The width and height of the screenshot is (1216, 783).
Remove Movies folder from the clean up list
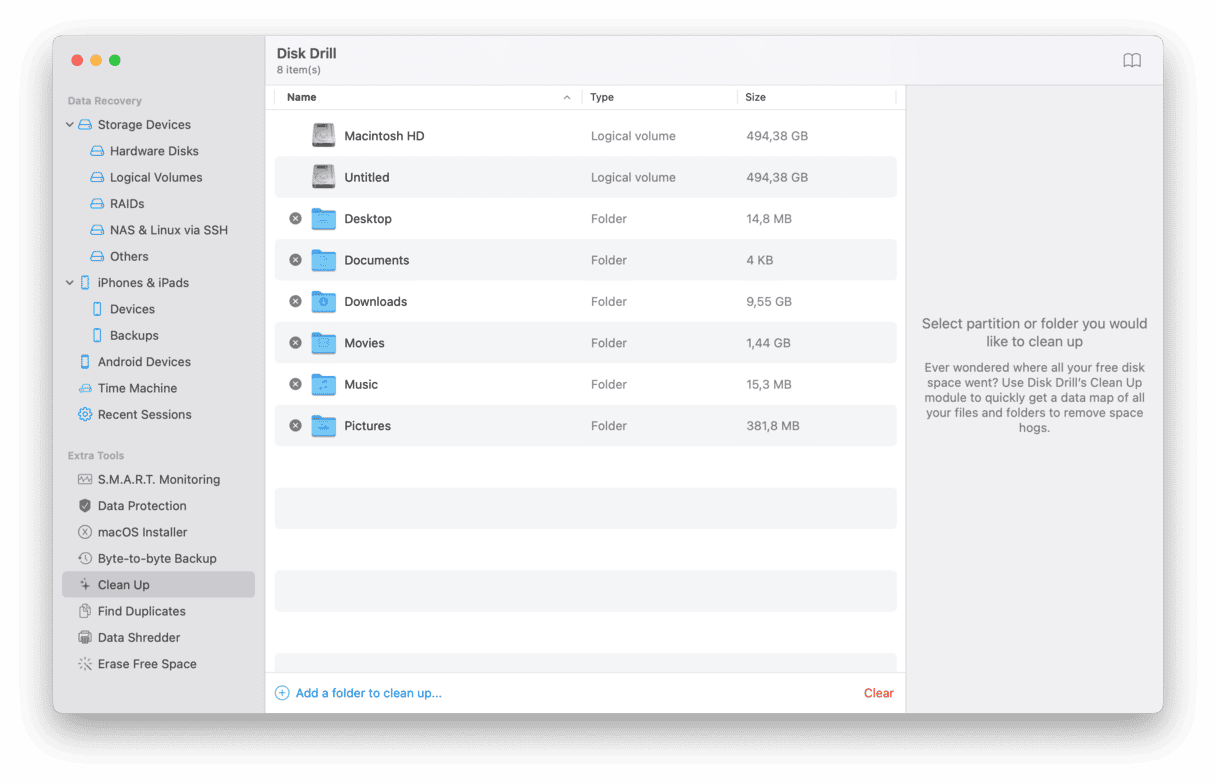[295, 343]
